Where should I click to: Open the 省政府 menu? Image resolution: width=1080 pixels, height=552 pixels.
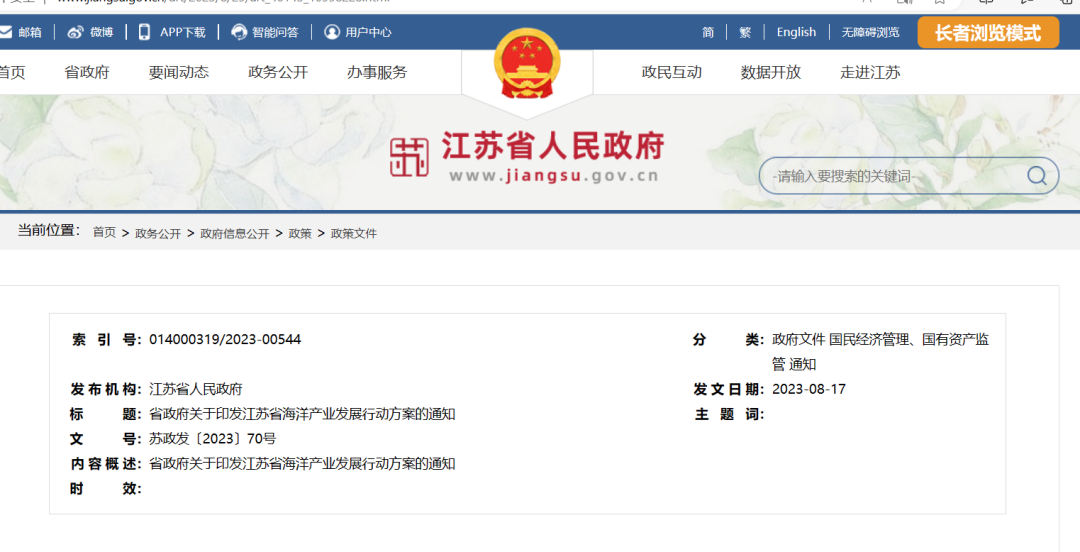point(87,72)
